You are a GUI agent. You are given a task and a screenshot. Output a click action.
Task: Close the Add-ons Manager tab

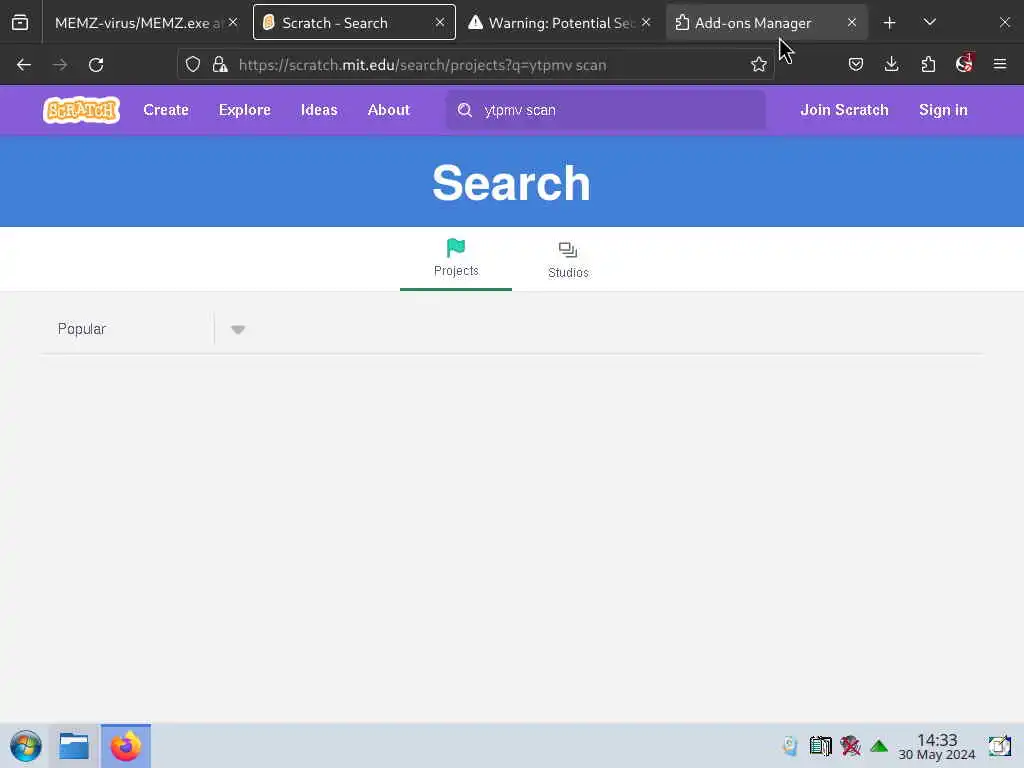click(x=852, y=22)
